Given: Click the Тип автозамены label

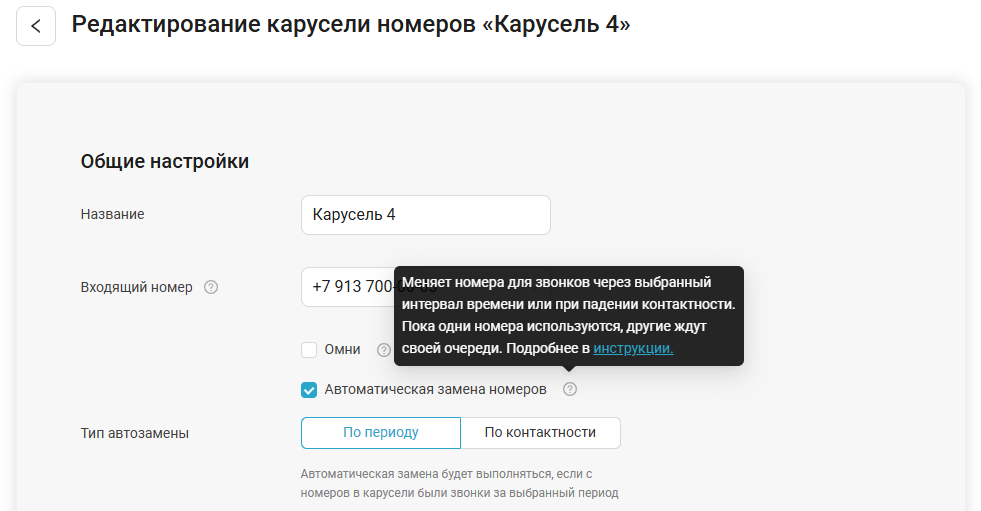Looking at the screenshot, I should click(135, 433).
